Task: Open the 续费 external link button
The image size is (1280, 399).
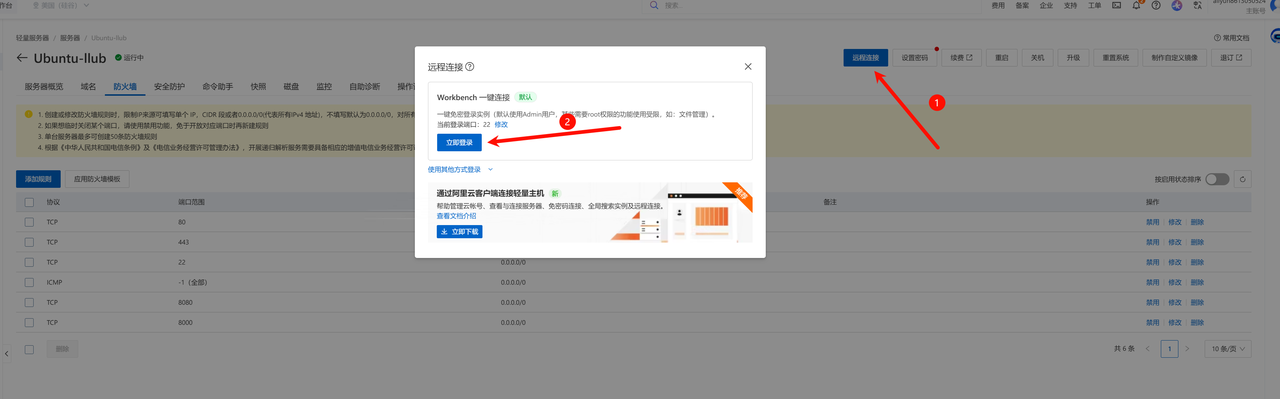Action: (x=961, y=58)
